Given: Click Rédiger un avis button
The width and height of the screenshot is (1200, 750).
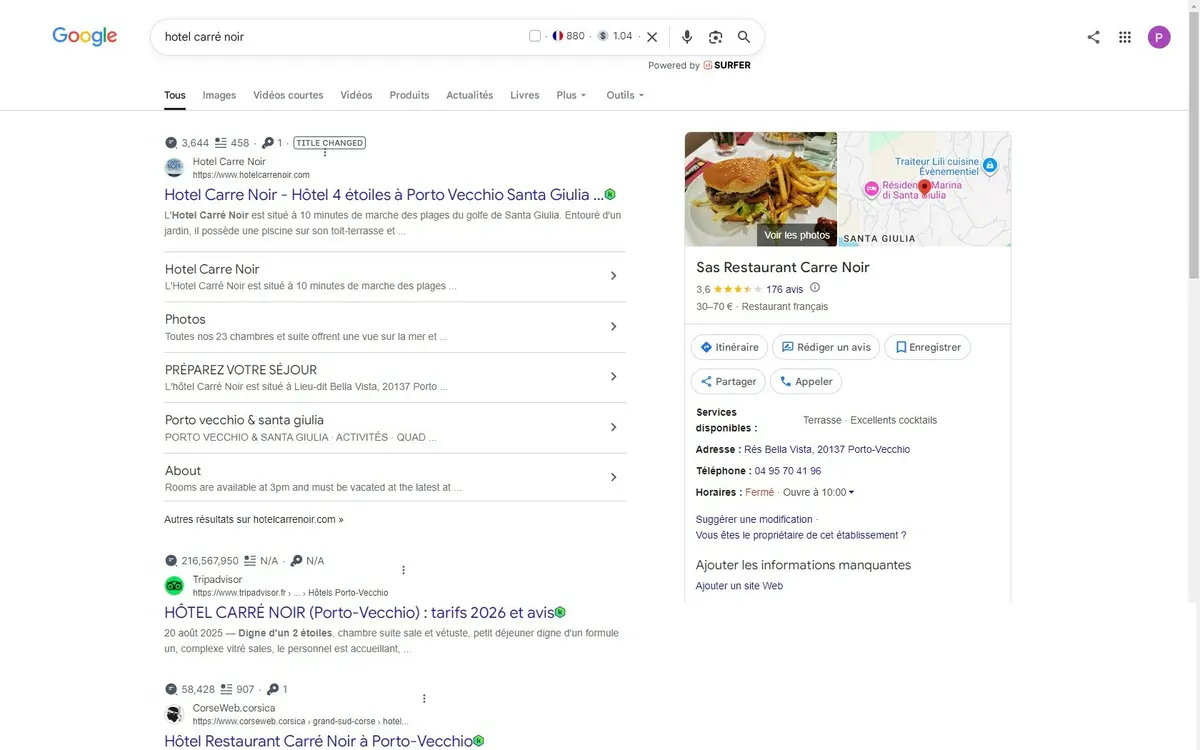Looking at the screenshot, I should click(x=826, y=347).
